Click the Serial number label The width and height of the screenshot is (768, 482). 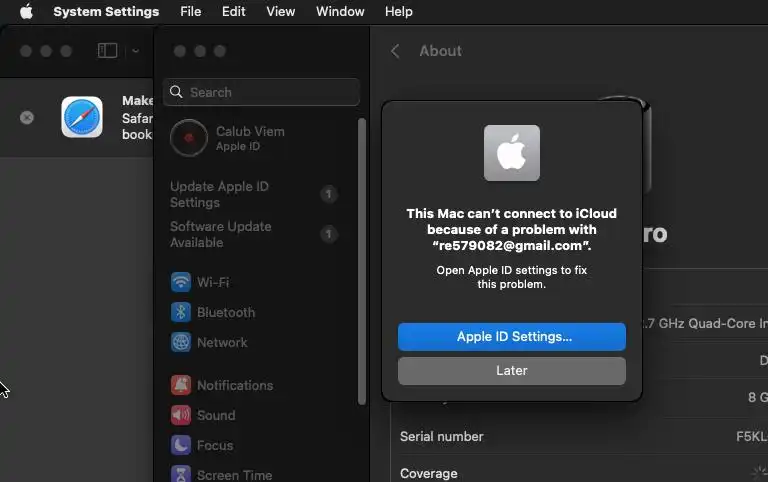441,436
